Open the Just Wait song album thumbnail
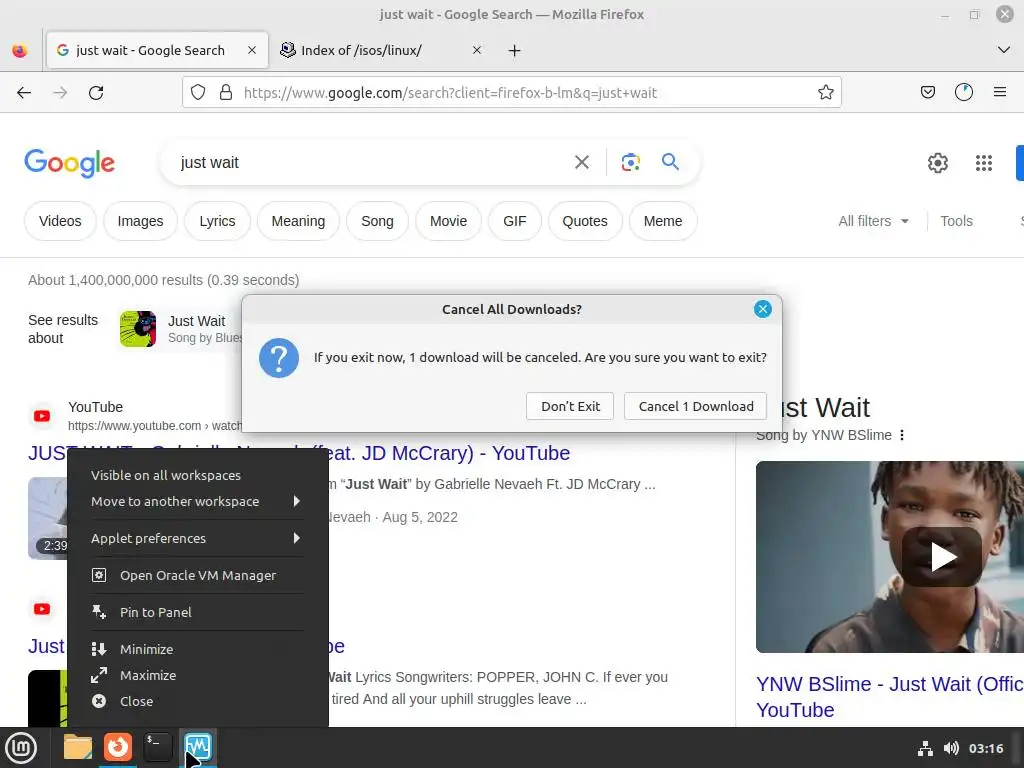The width and height of the screenshot is (1024, 768). (138, 328)
